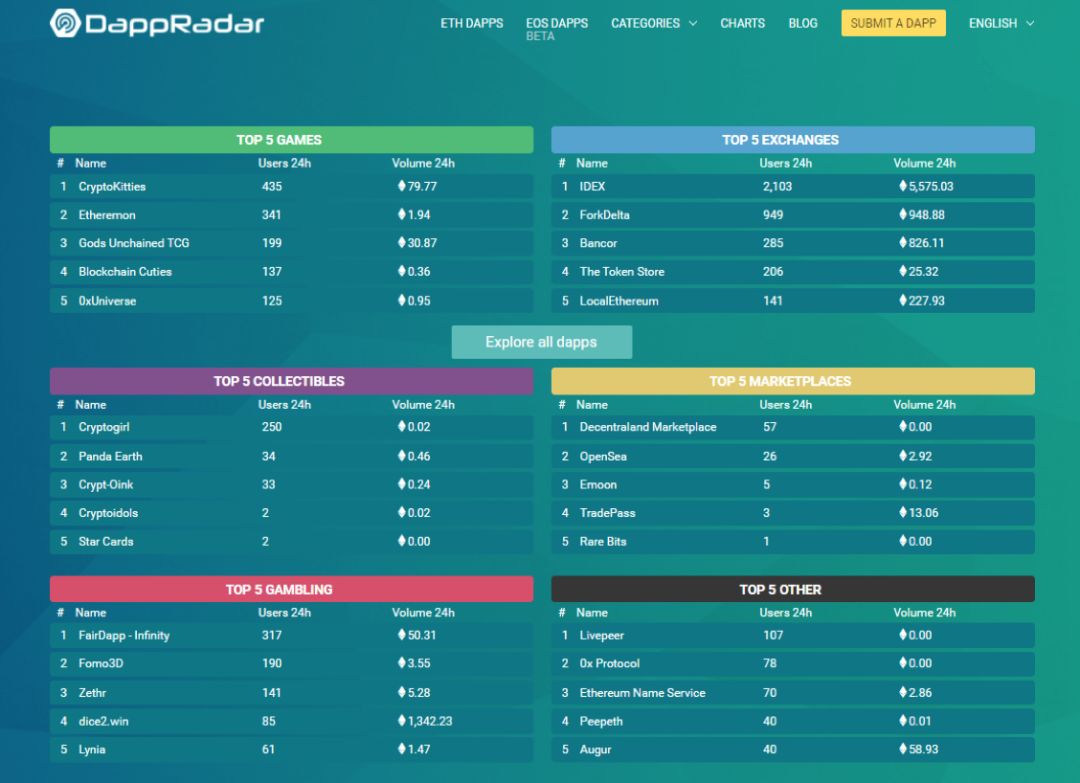Open the Top 5 Exchanges header
Screen dimensions: 1080x783
793,140
